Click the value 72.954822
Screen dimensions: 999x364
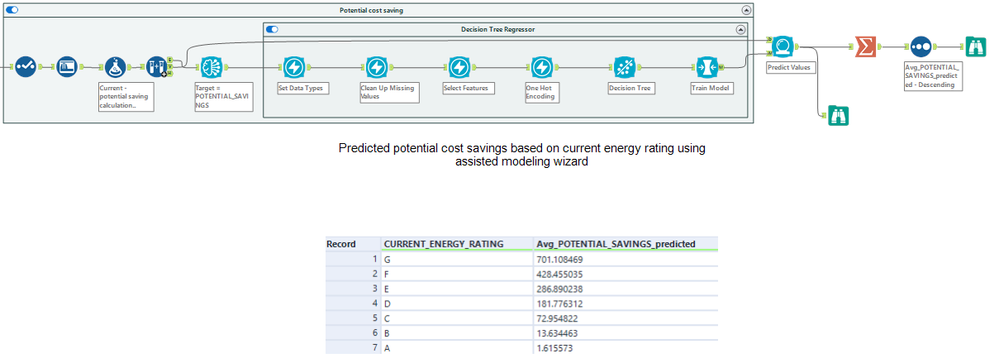click(x=558, y=318)
